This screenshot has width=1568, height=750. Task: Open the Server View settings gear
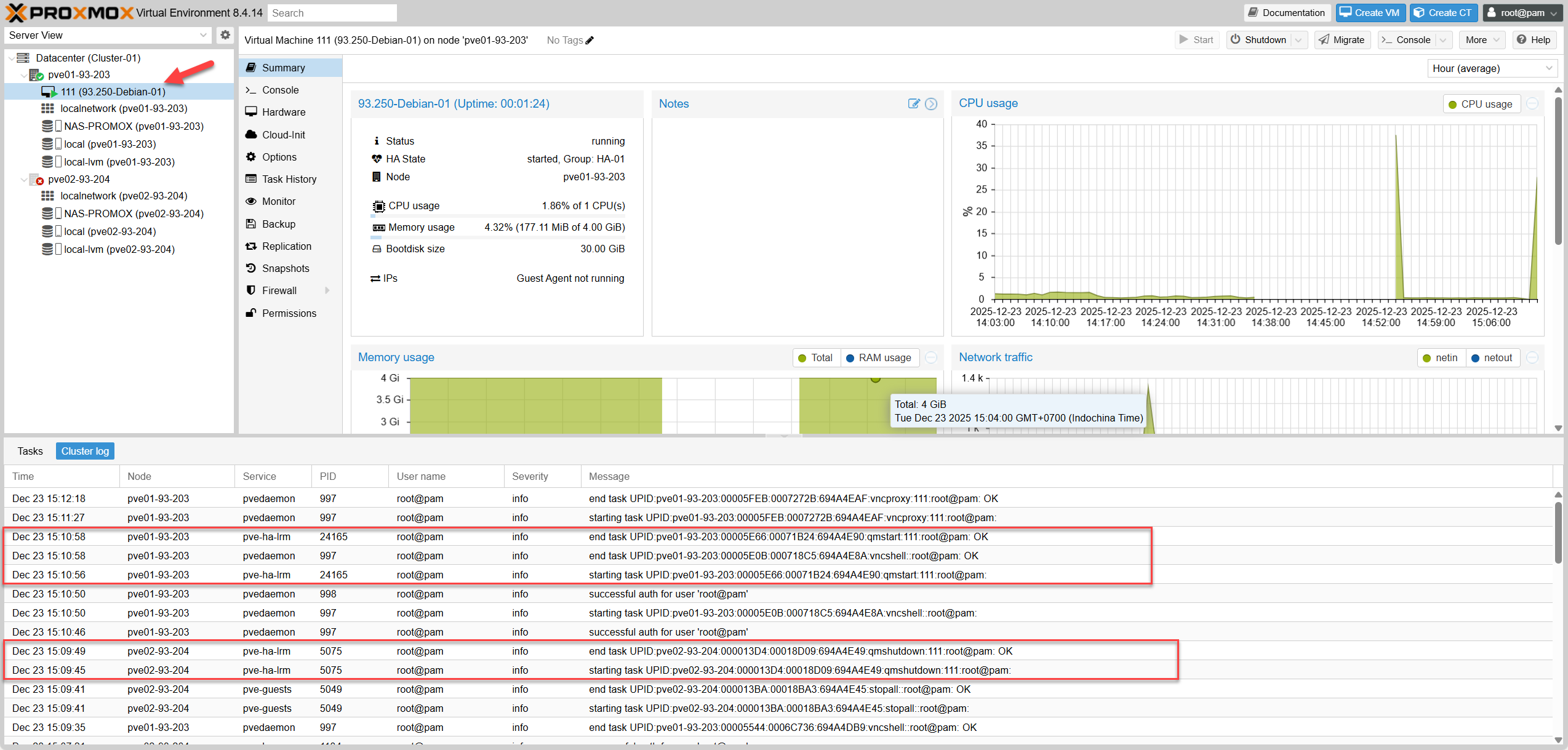(x=225, y=35)
